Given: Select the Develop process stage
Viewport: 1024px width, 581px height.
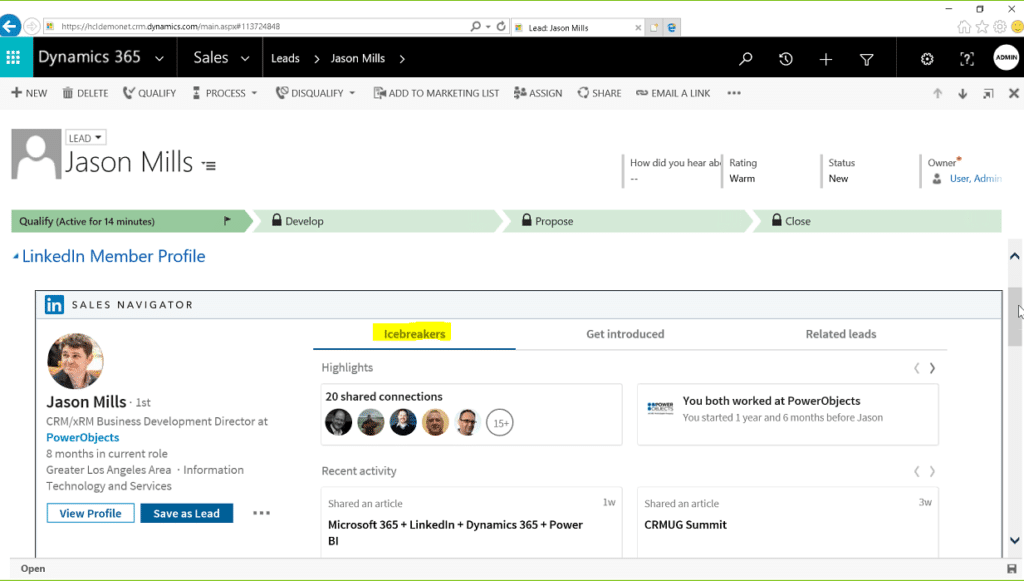Looking at the screenshot, I should (x=376, y=221).
